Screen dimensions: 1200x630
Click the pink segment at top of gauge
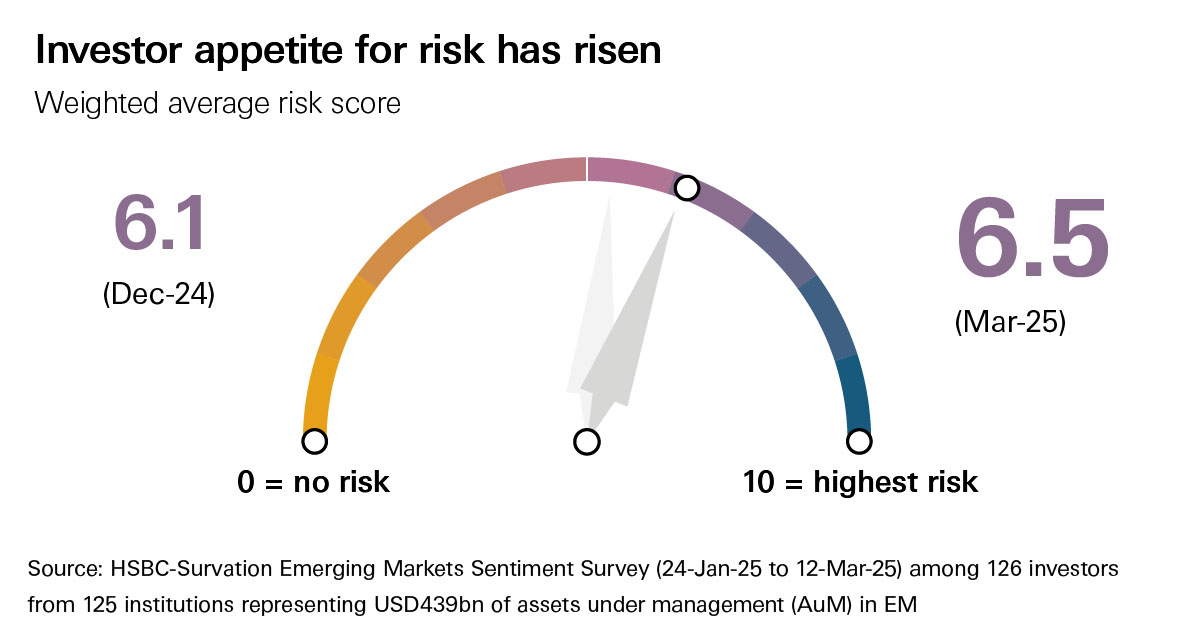point(630,168)
